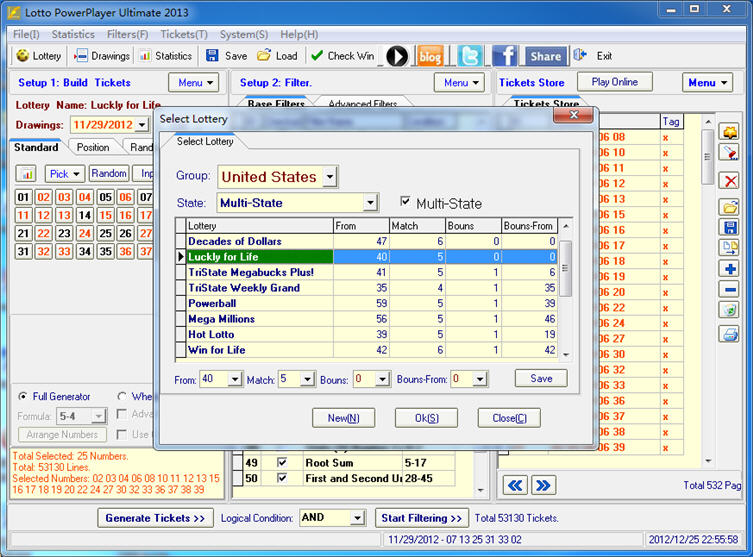Screen dimensions: 753x557
Task: Click the Close(C) button
Action: click(509, 418)
